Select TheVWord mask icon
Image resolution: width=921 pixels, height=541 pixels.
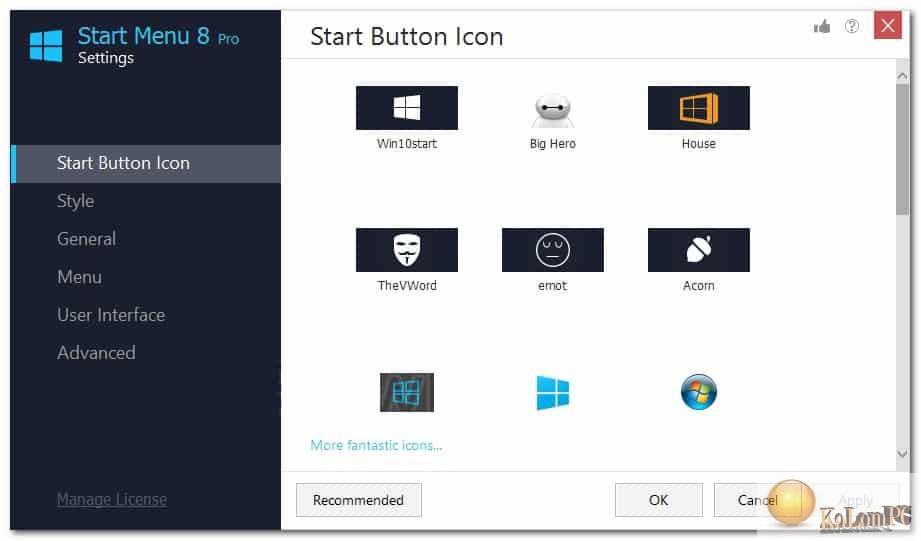tap(406, 250)
